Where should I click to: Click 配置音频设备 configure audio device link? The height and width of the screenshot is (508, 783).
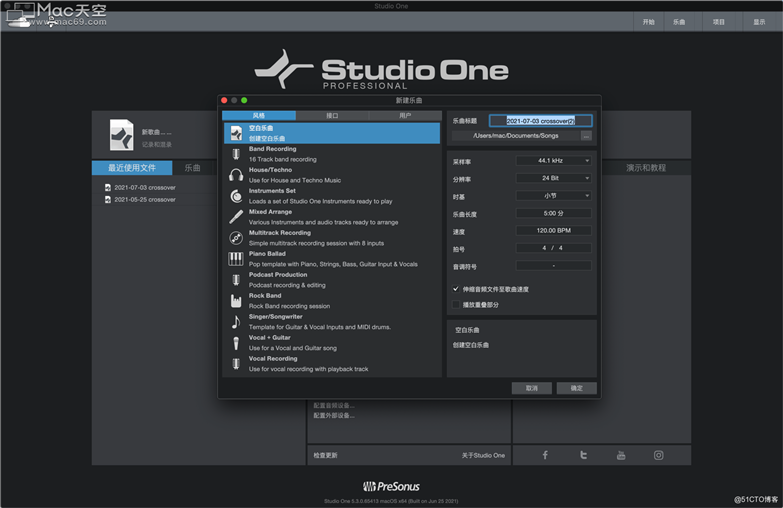(334, 405)
